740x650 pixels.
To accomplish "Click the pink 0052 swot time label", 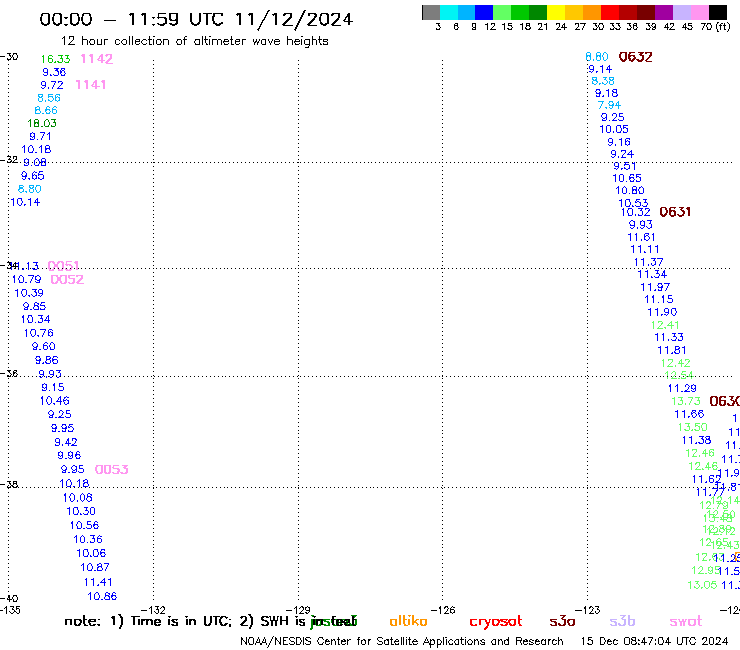I will (x=67, y=279).
